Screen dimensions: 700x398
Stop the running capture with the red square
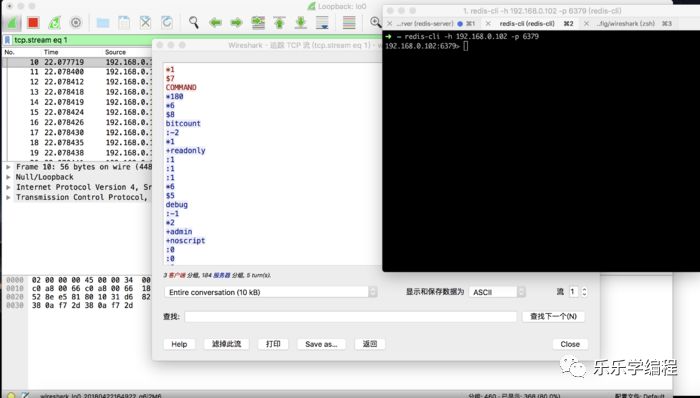[33, 22]
